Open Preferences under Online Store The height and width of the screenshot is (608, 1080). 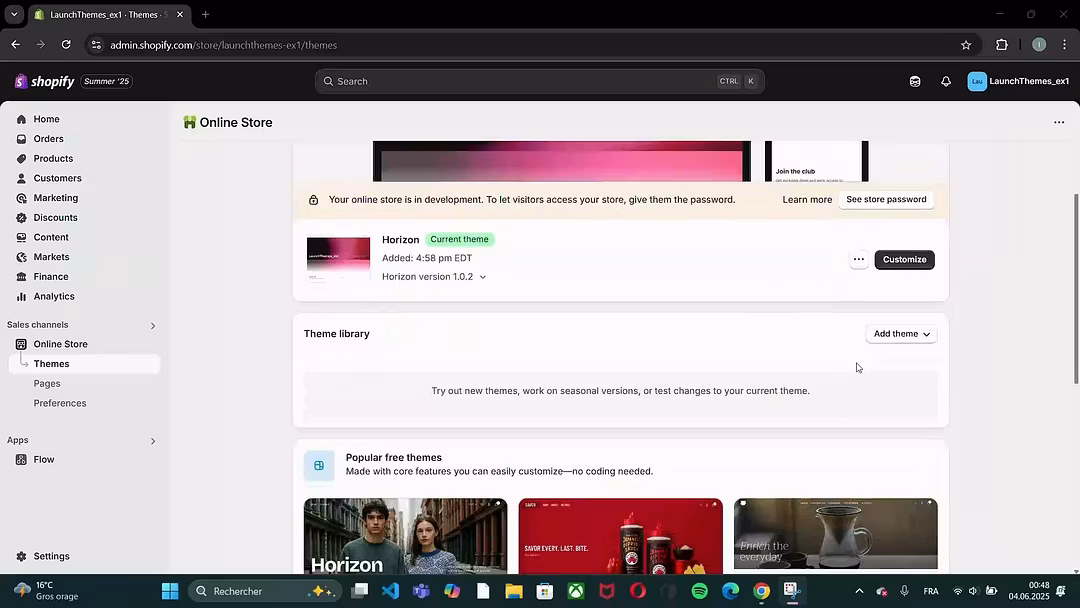coord(60,403)
